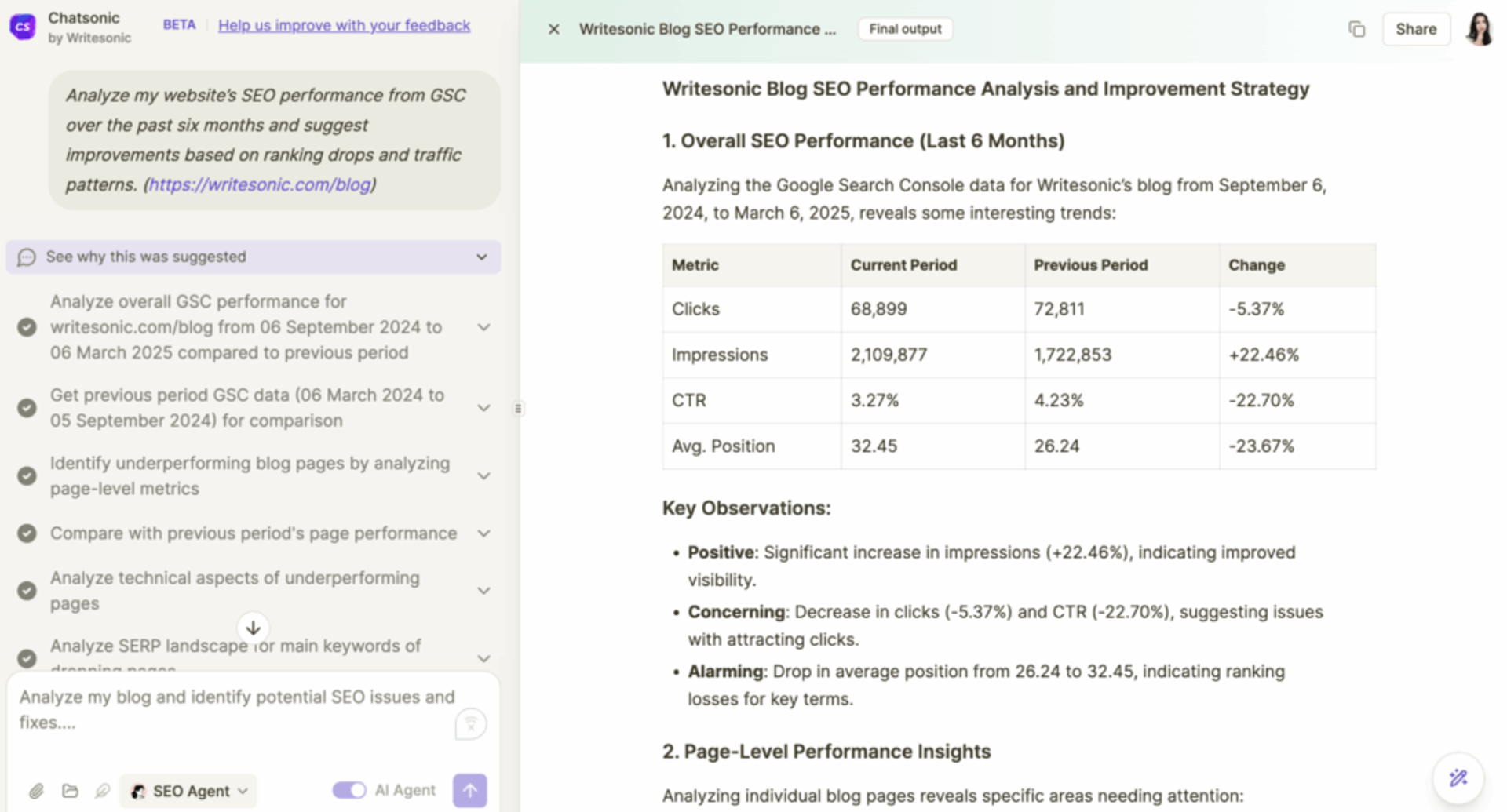Click the checkmark for 'Analyze overall GSC performance'
The height and width of the screenshot is (812, 1507).
27,327
